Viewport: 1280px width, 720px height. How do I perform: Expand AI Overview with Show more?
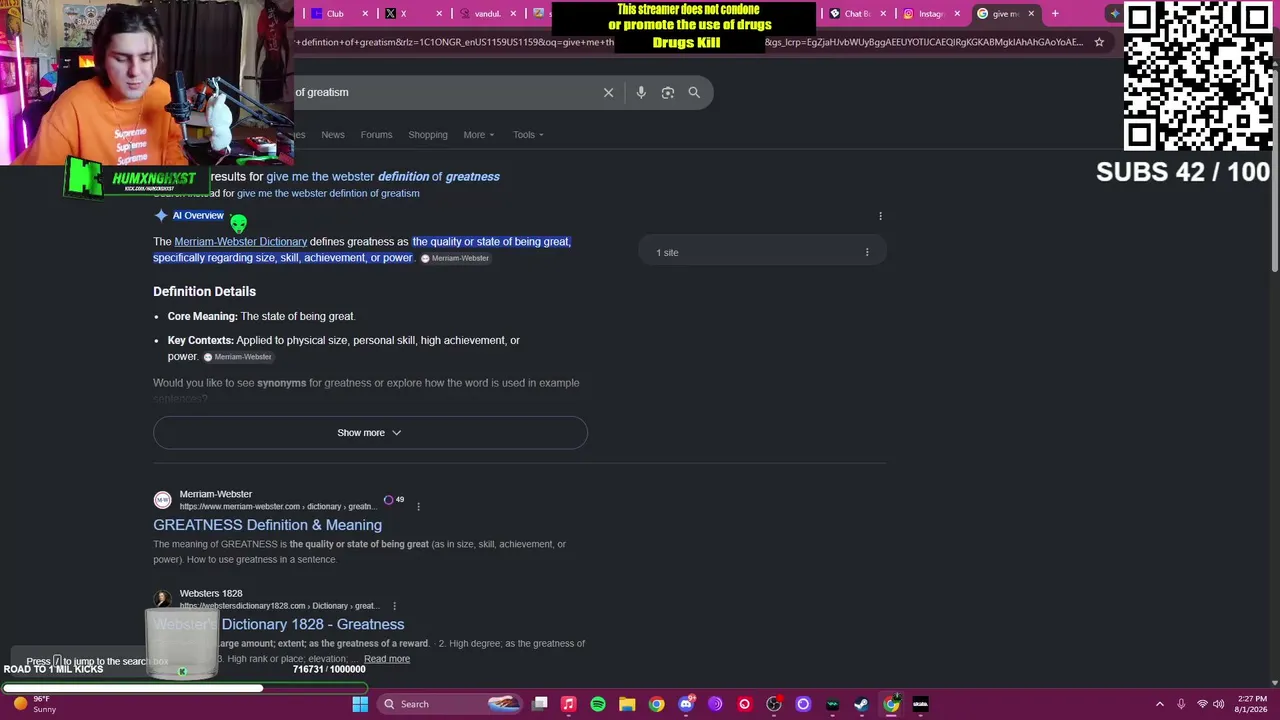370,433
